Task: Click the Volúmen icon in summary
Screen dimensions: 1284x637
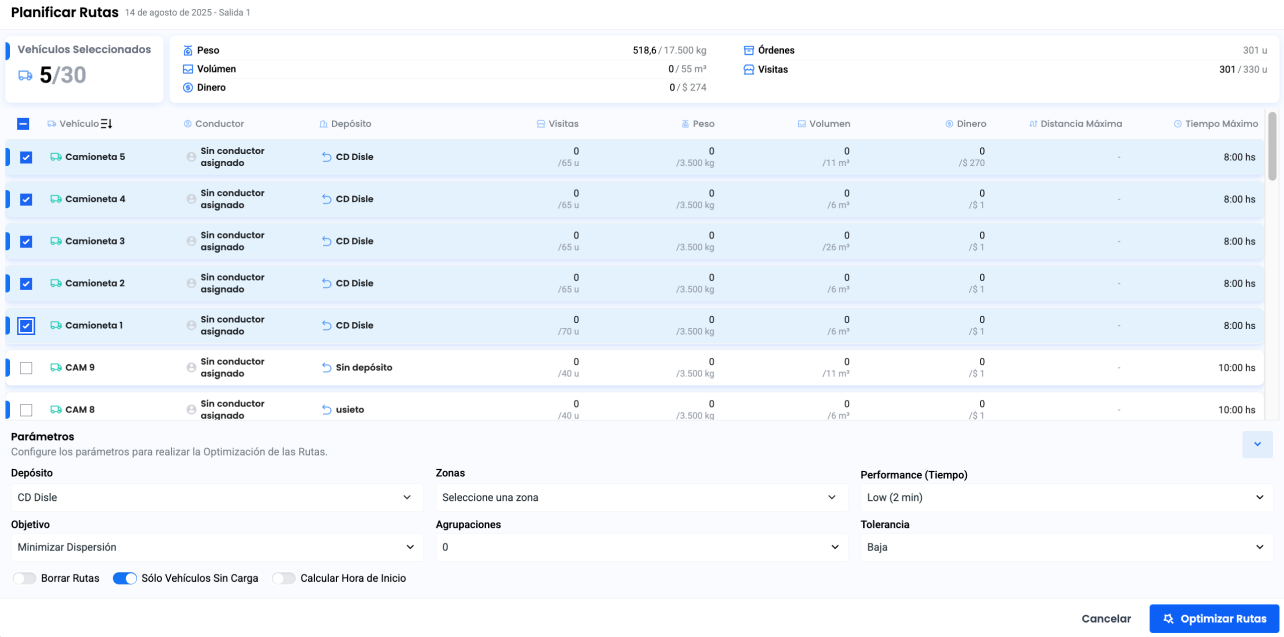Action: click(x=188, y=69)
